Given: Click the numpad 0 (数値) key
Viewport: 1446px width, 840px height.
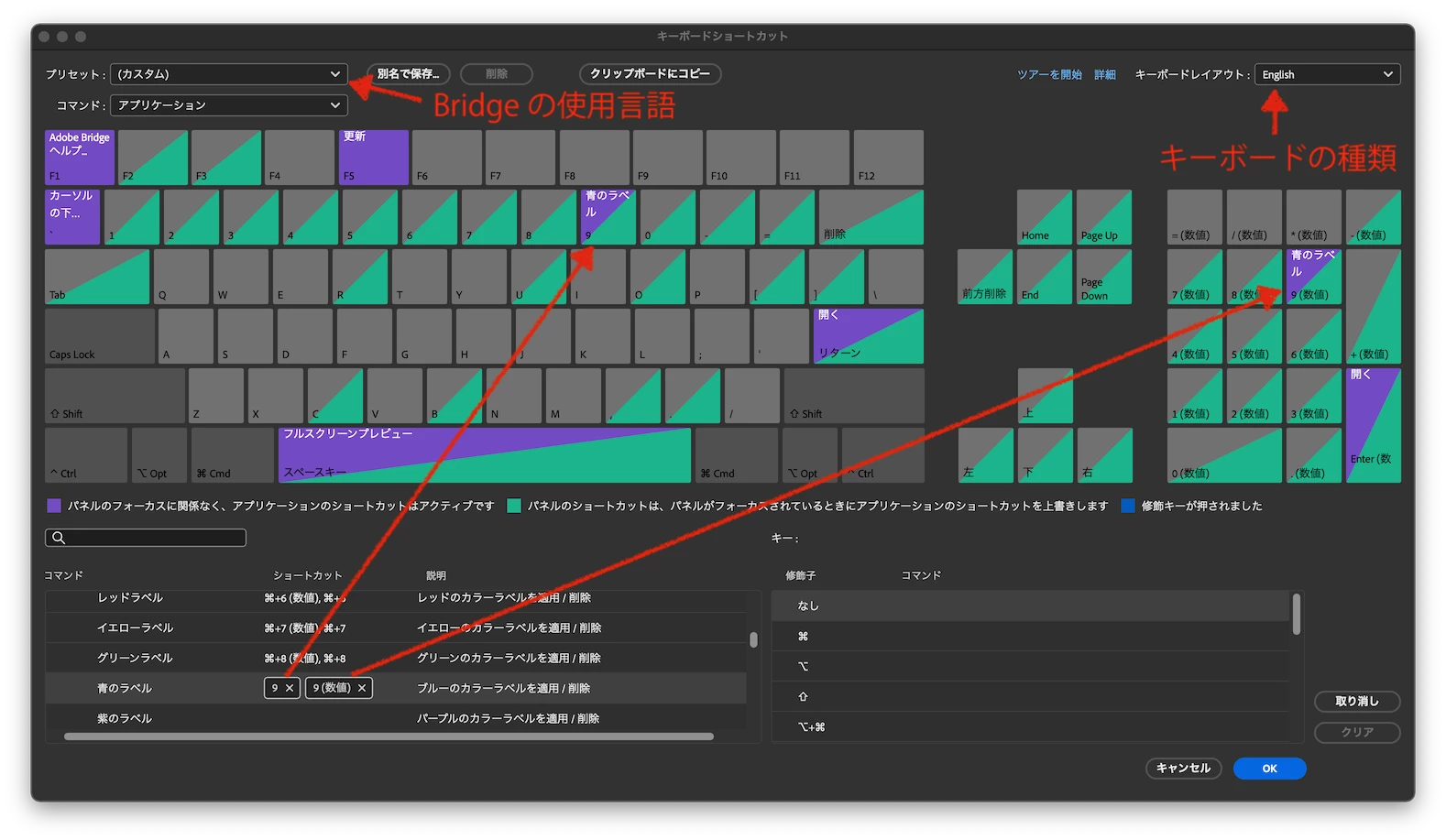Looking at the screenshot, I should pos(1224,455).
